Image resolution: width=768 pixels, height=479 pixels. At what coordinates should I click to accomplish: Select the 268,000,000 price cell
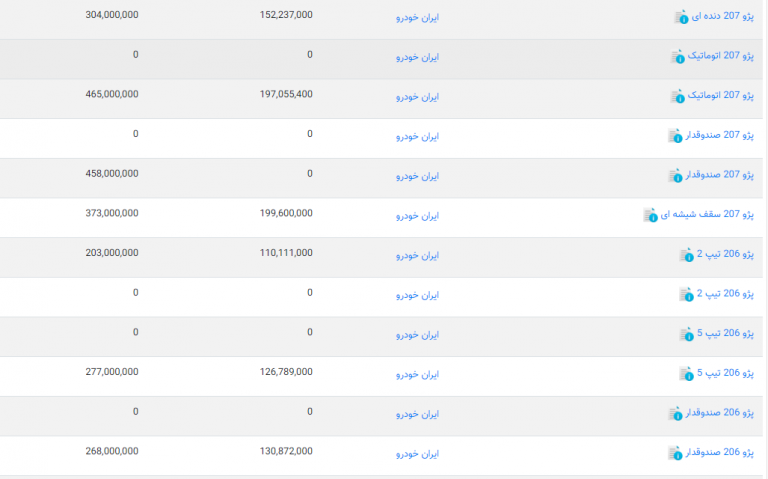click(x=112, y=452)
